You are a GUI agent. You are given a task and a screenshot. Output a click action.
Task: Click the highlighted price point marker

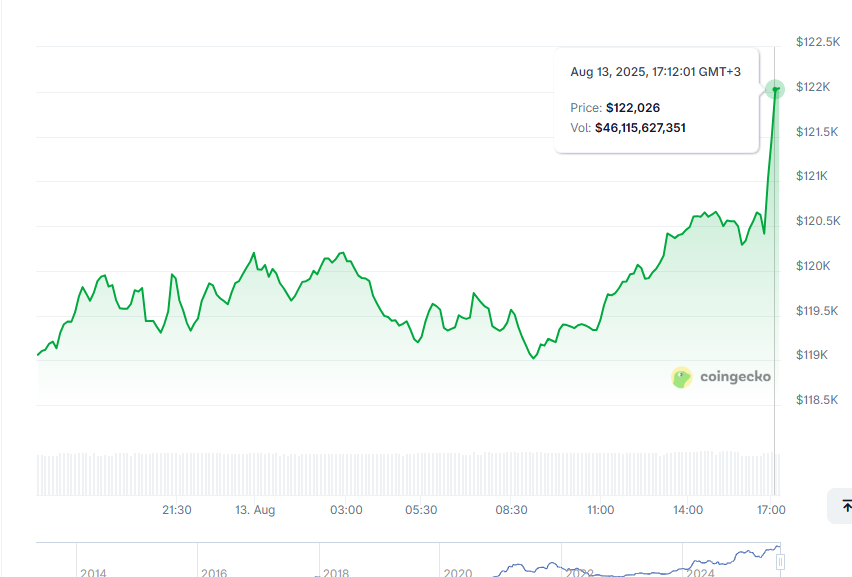(x=775, y=89)
